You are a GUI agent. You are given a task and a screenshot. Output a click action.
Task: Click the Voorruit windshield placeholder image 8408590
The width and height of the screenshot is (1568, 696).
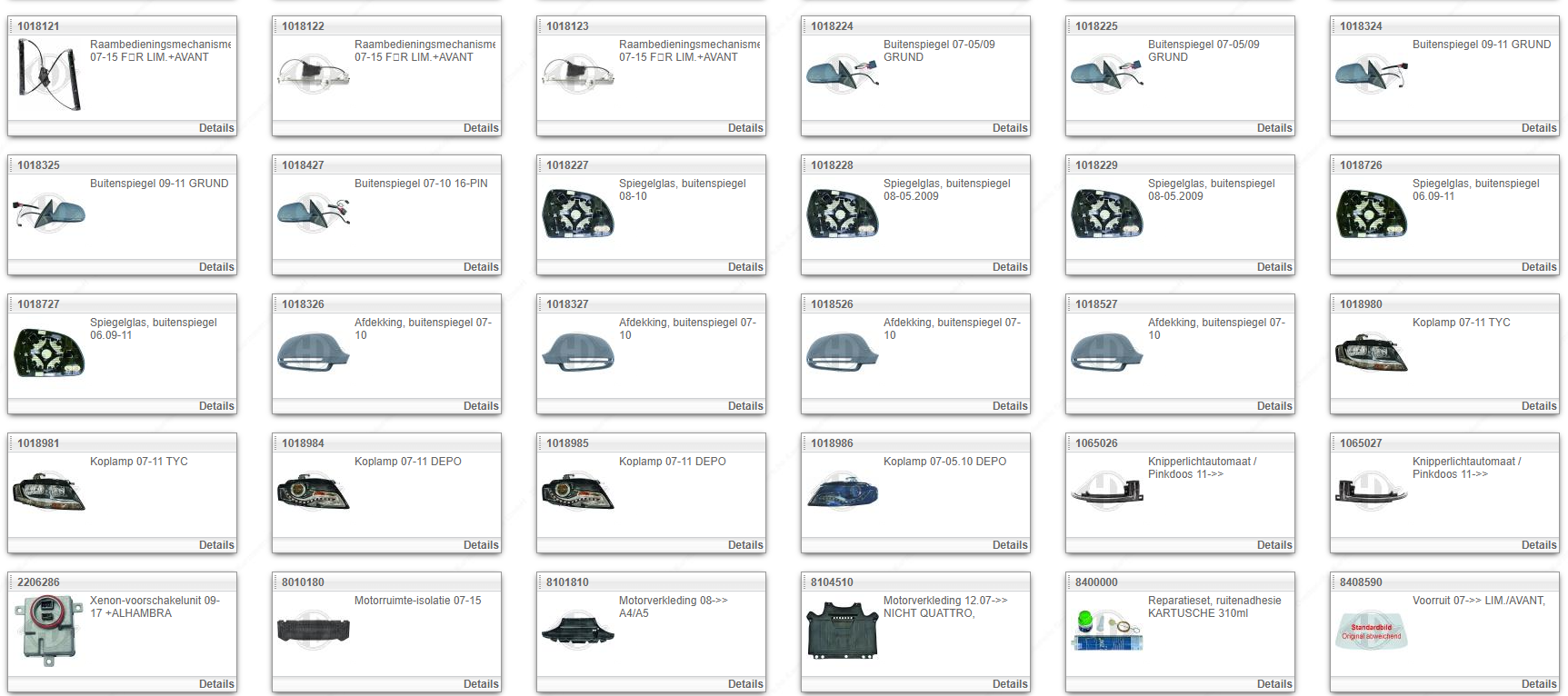(1371, 631)
